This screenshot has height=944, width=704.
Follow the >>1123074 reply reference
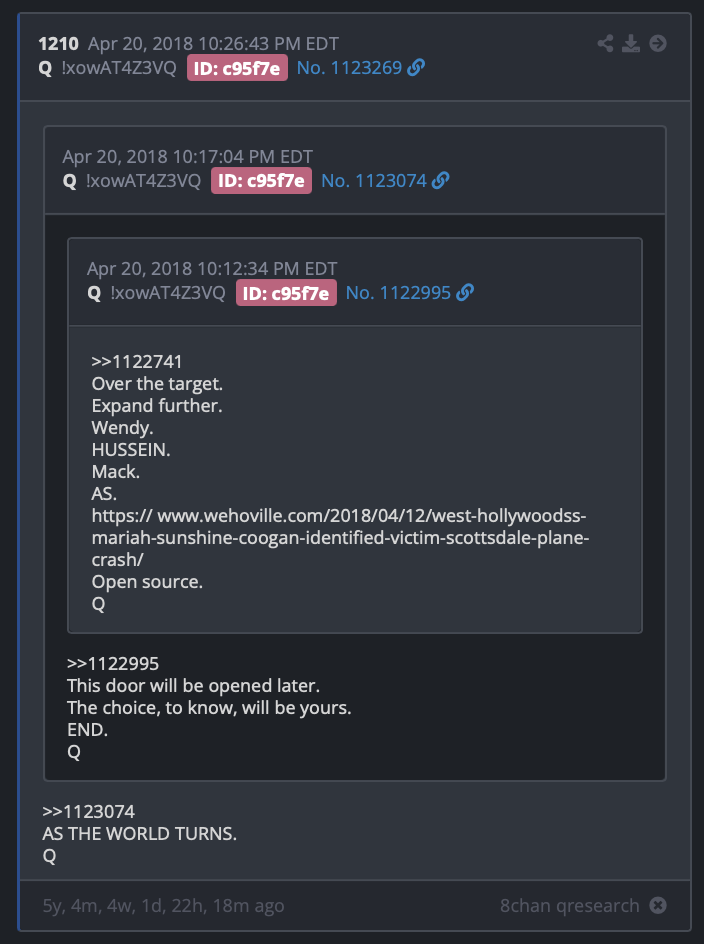[x=89, y=812]
